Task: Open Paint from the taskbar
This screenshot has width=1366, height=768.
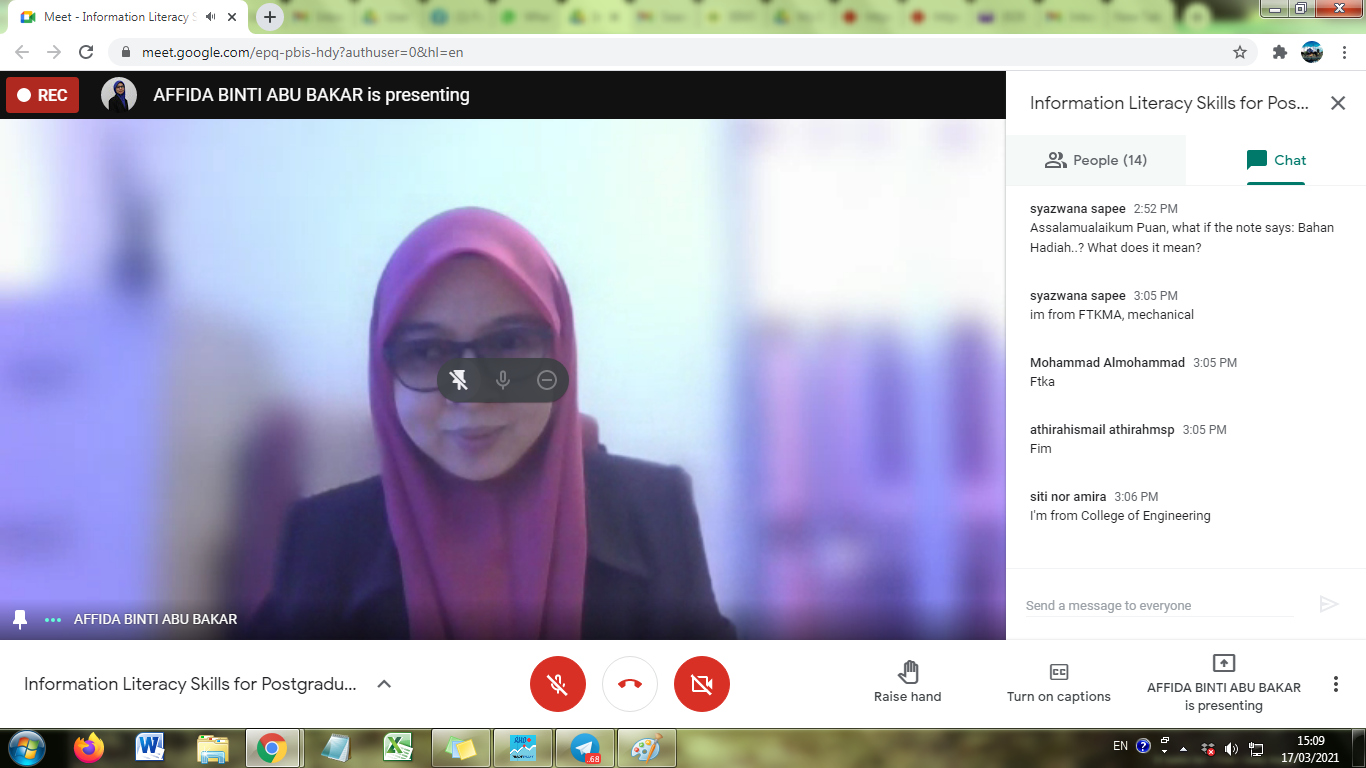Action: (x=647, y=747)
